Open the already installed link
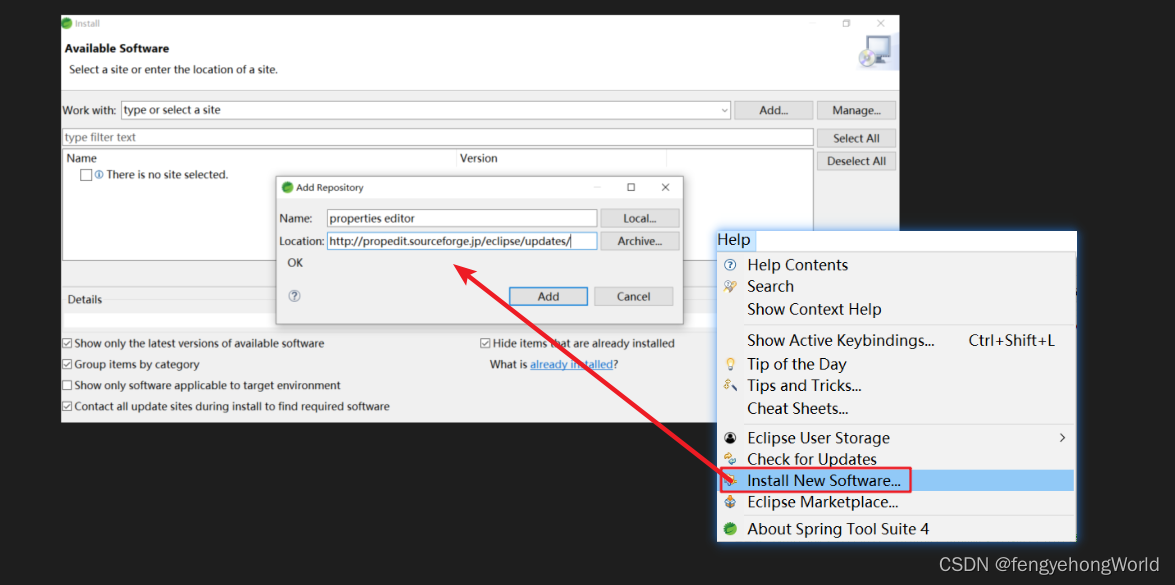The width and height of the screenshot is (1175, 585). click(572, 364)
